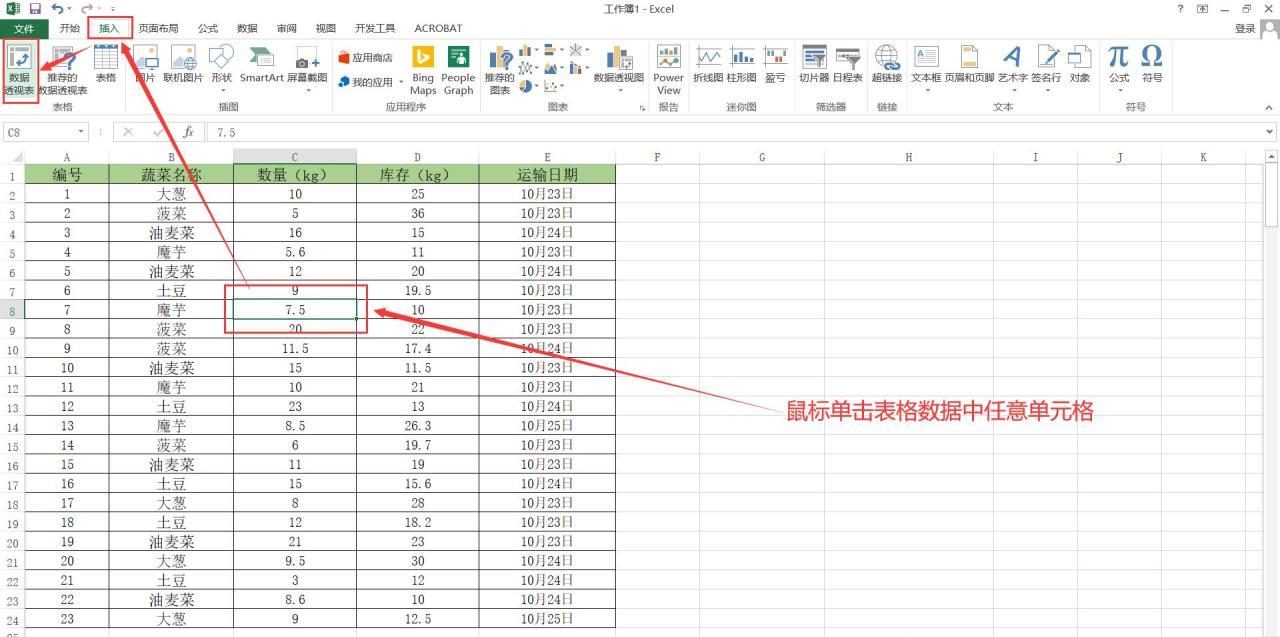Insert 艺术字 WordArt
This screenshot has height=637, width=1280.
click(1012, 68)
